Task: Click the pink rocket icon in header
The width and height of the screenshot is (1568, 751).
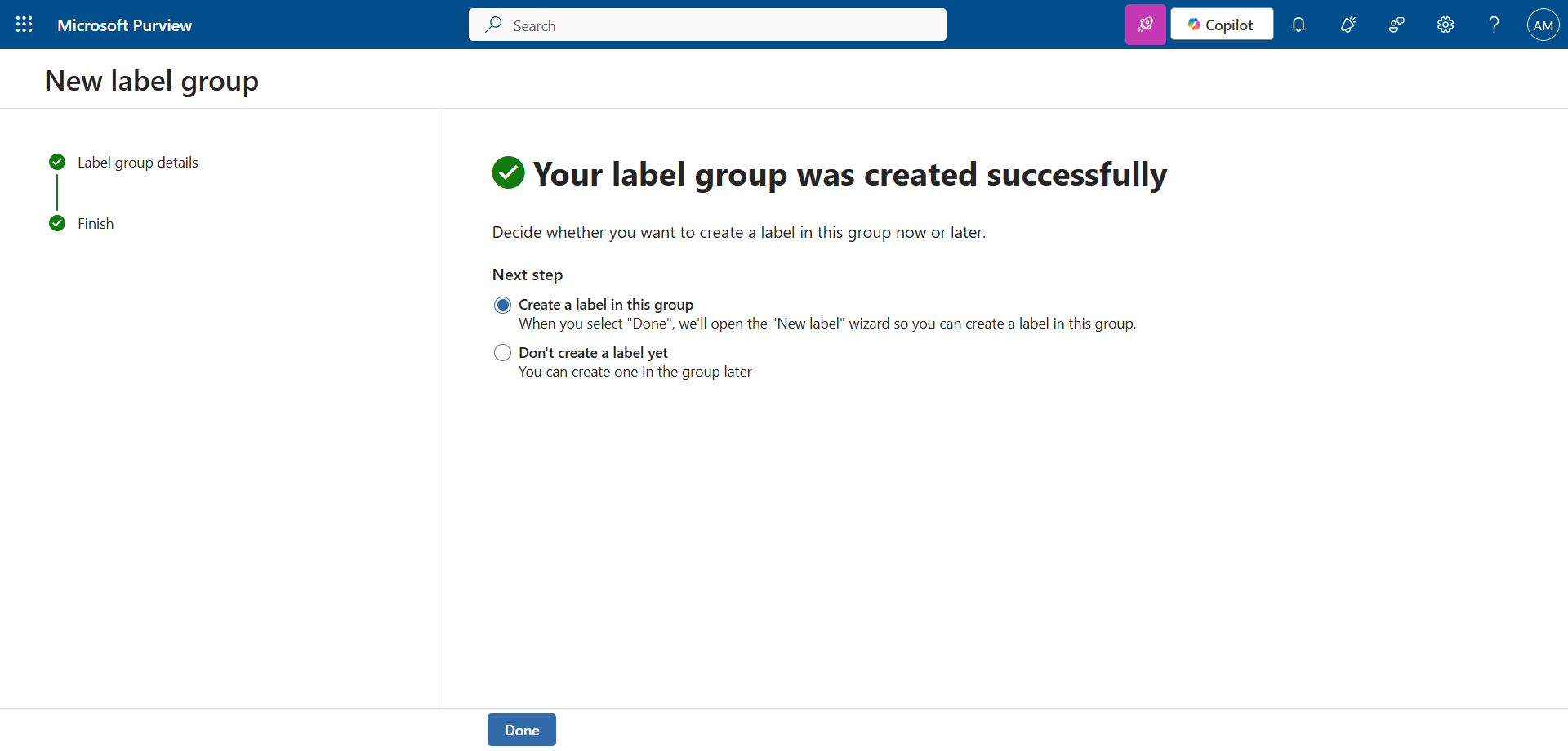Action: [1145, 25]
